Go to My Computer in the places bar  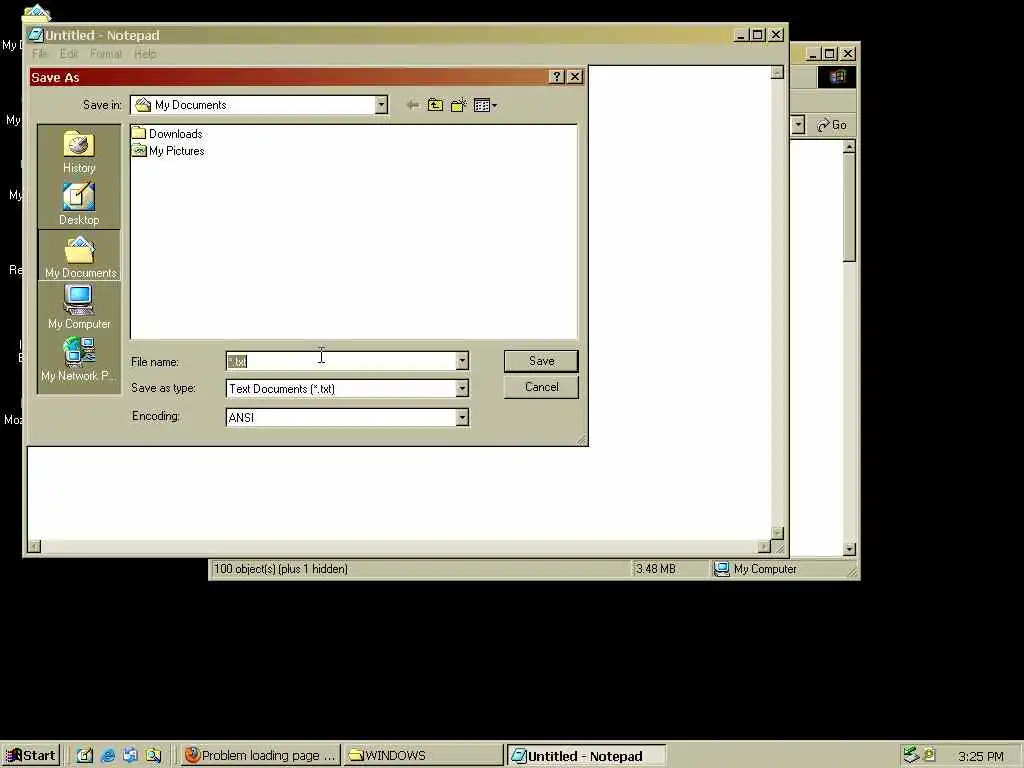[79, 307]
